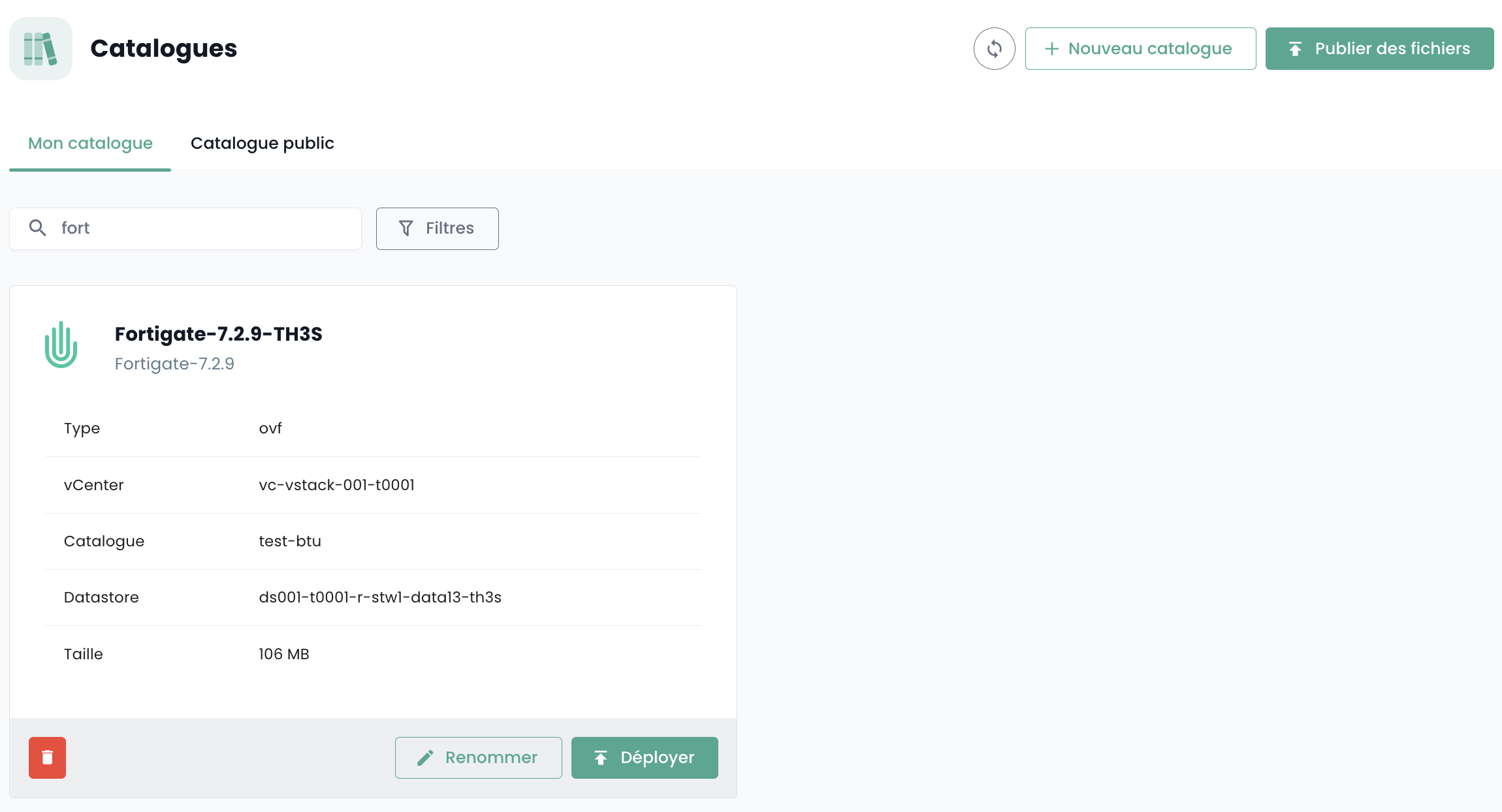Rename item using Renommer button
Viewport: 1502px width, 812px height.
(478, 757)
